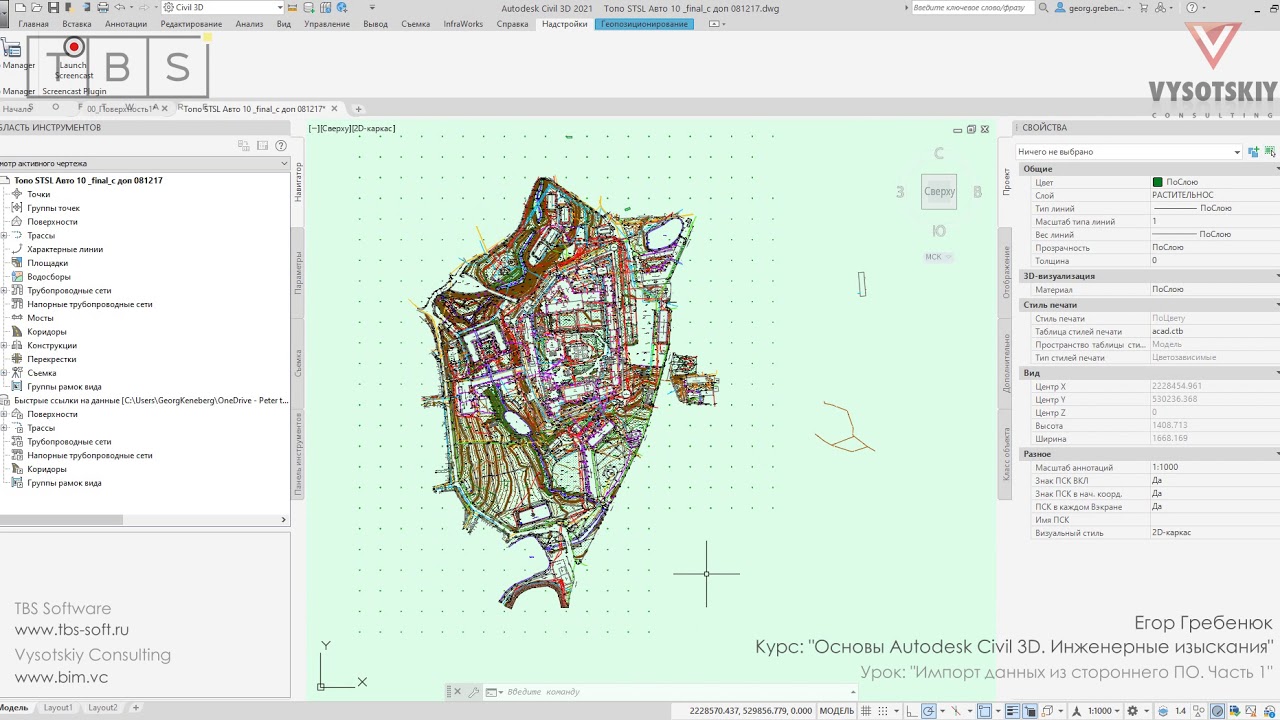Open the annotation scale 1:1000 dropdown

click(1104, 711)
